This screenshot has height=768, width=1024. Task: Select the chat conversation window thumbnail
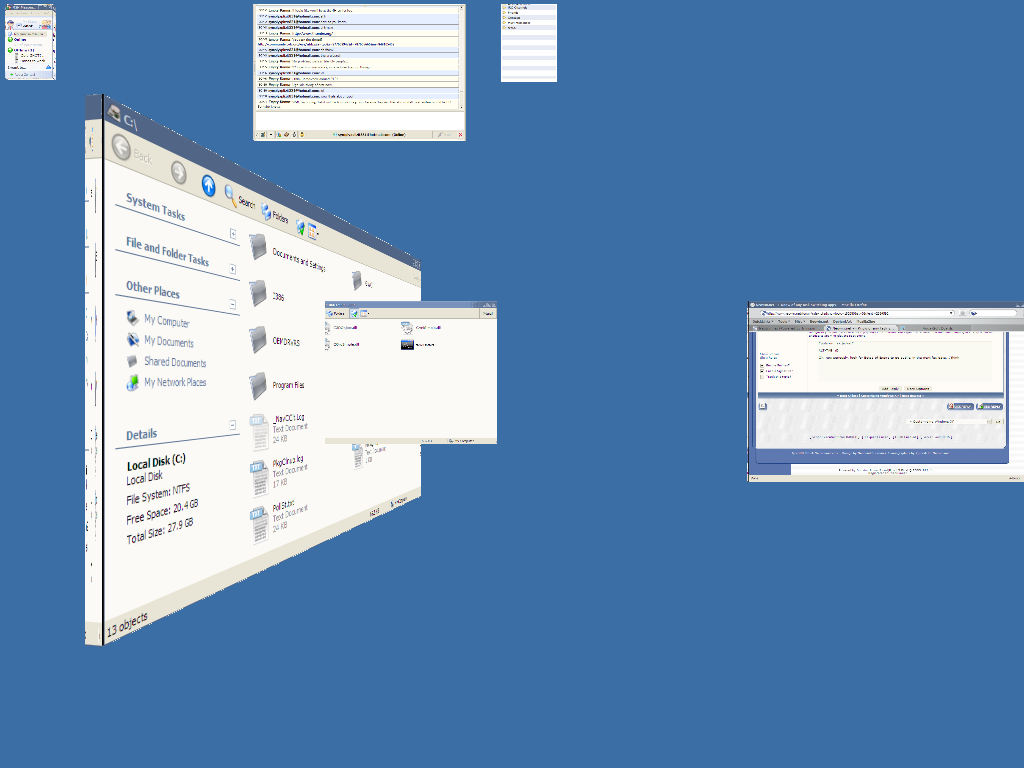click(359, 72)
